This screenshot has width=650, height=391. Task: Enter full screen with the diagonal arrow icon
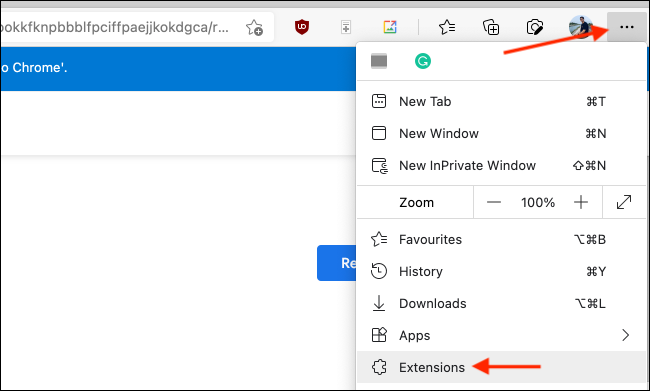coord(624,202)
